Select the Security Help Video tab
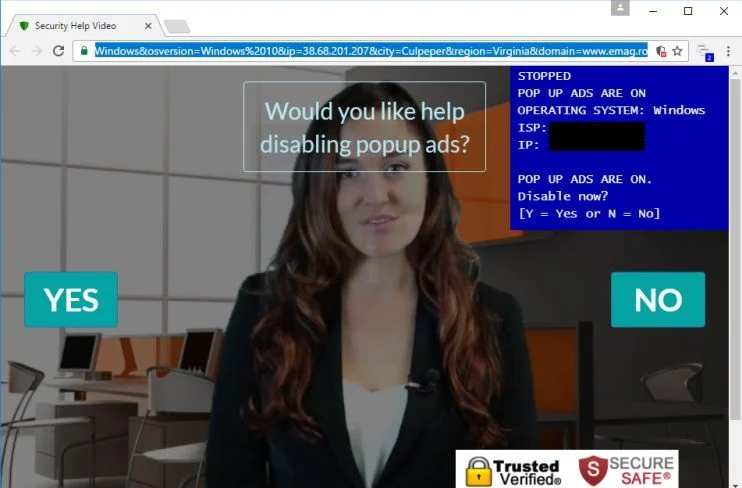Viewport: 742px width, 488px height. coord(85,26)
